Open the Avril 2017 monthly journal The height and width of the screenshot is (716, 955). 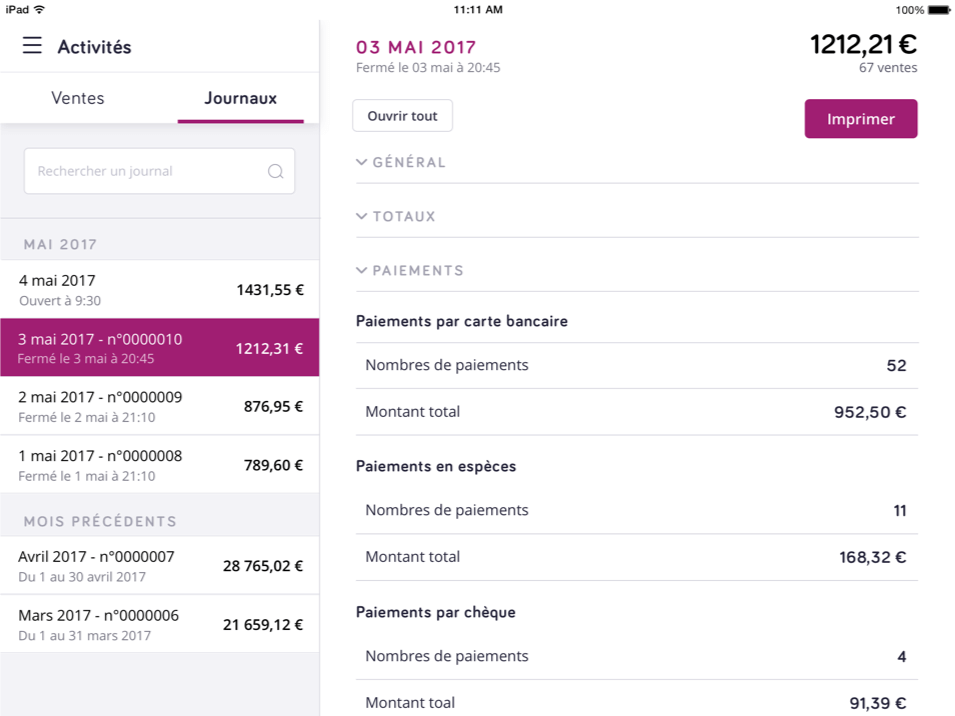coord(160,566)
